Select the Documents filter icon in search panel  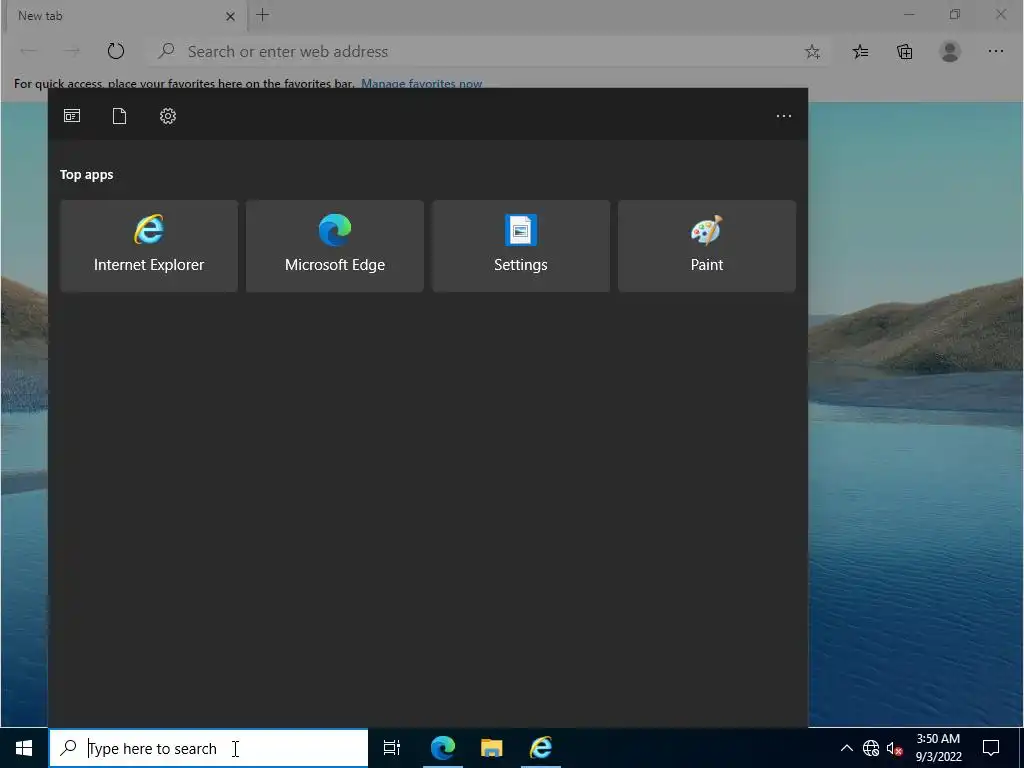coord(120,116)
